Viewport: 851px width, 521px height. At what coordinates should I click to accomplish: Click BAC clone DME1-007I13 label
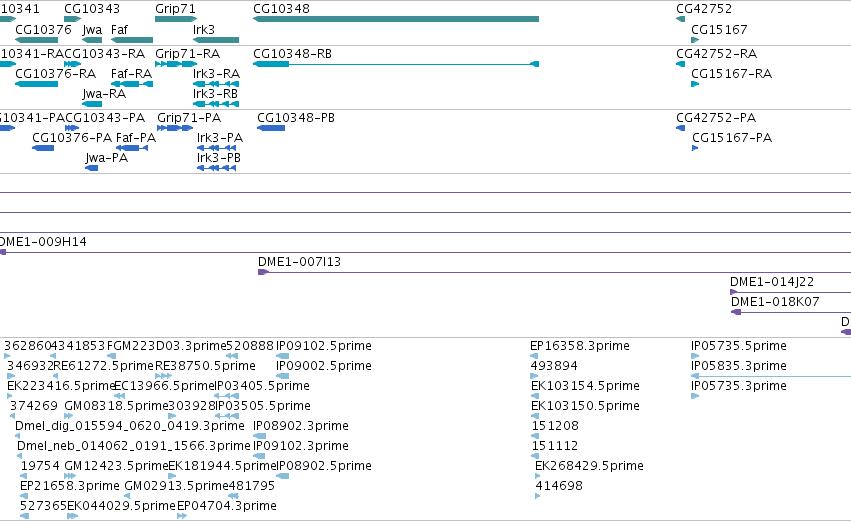(299, 262)
